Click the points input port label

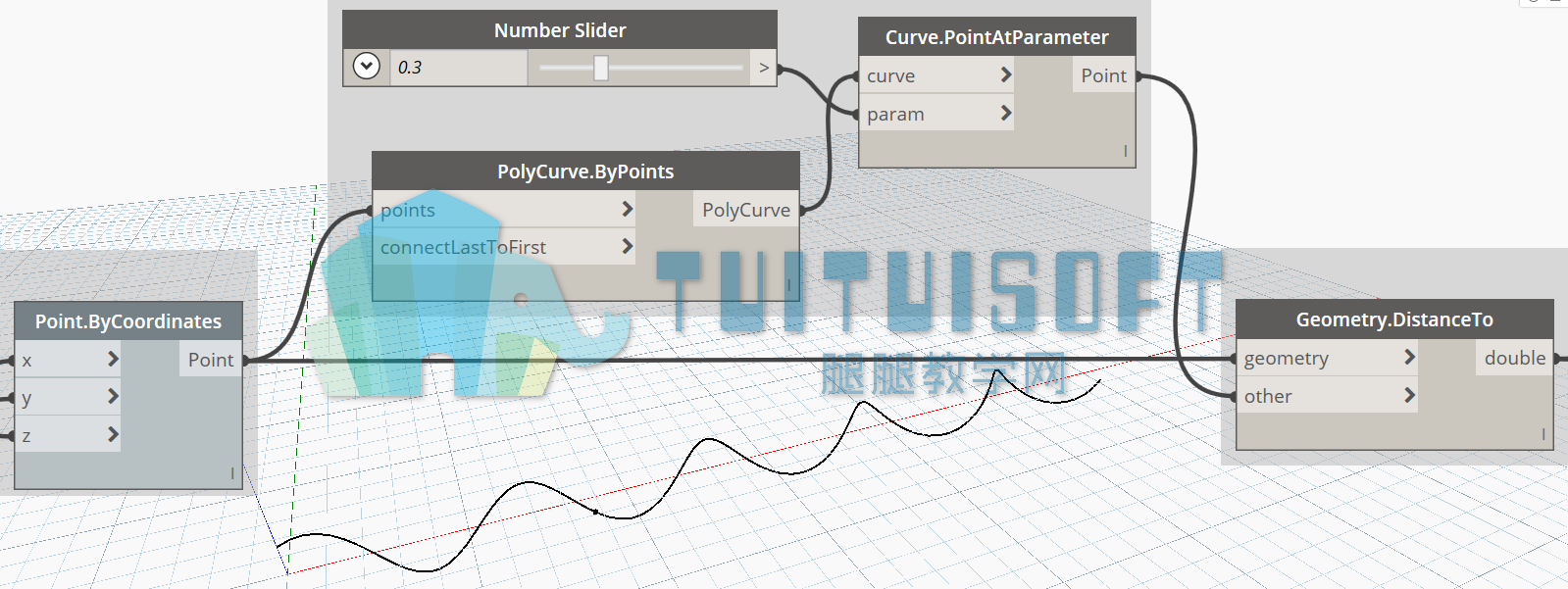click(407, 210)
